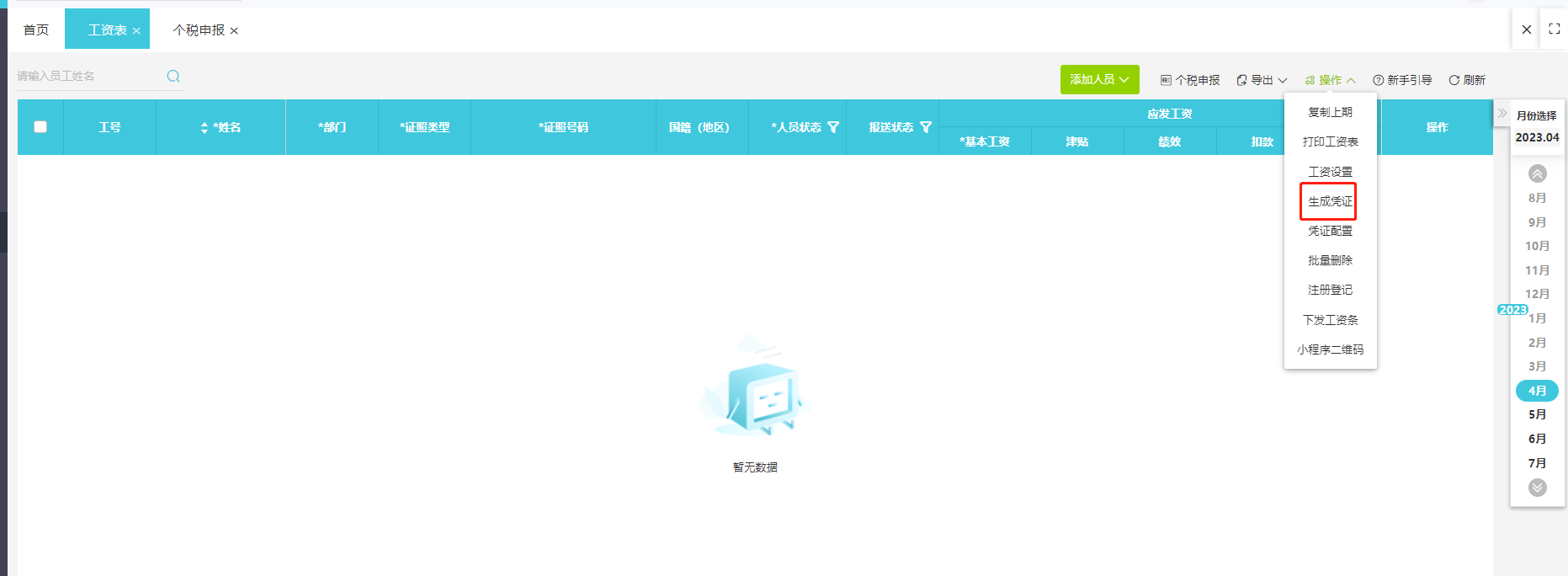This screenshot has height=576, width=1568.
Task: Collapse the month selection panel chevron
Action: click(1502, 113)
